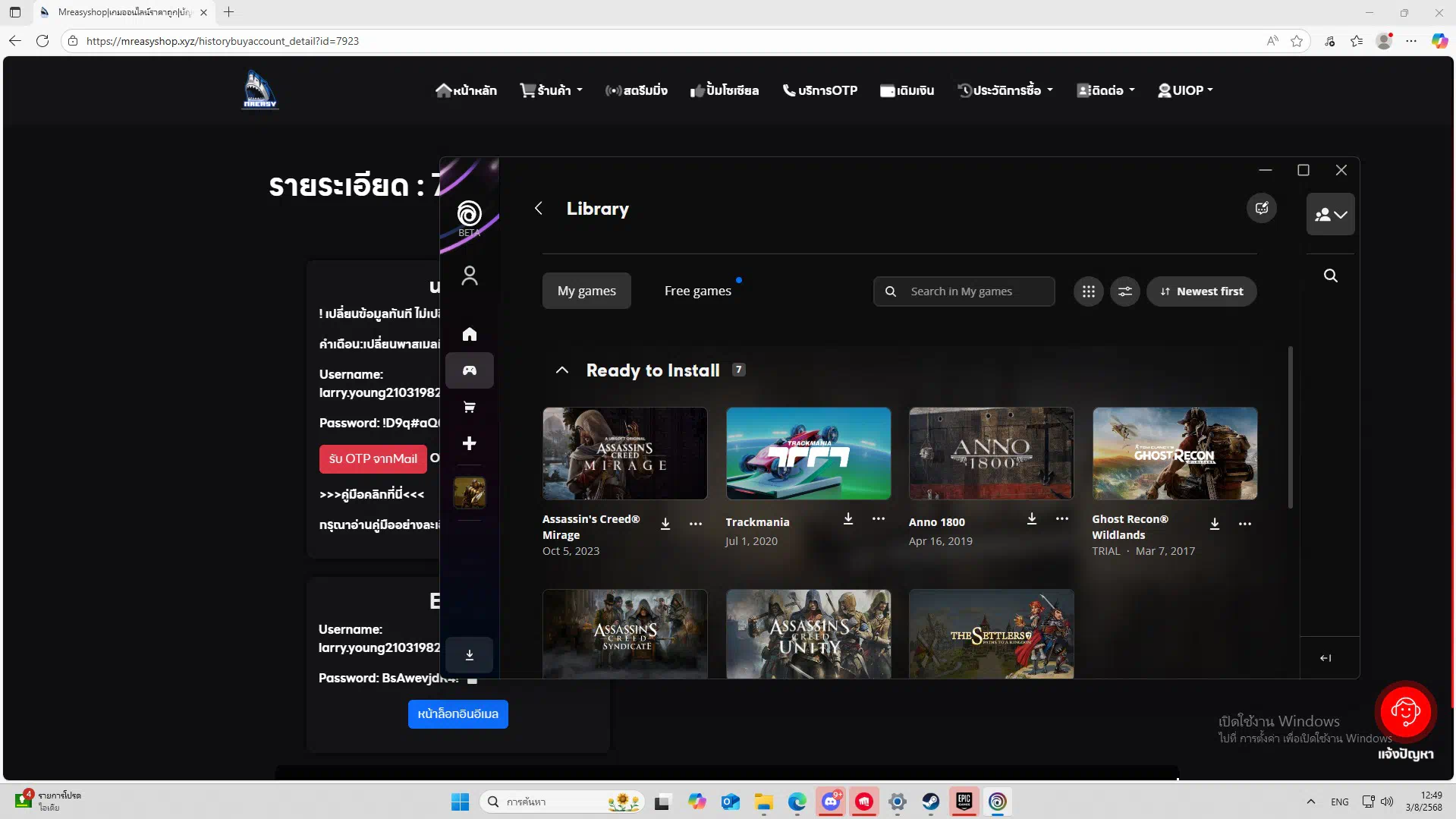Open downloads icon at sidebar bottom

[470, 655]
